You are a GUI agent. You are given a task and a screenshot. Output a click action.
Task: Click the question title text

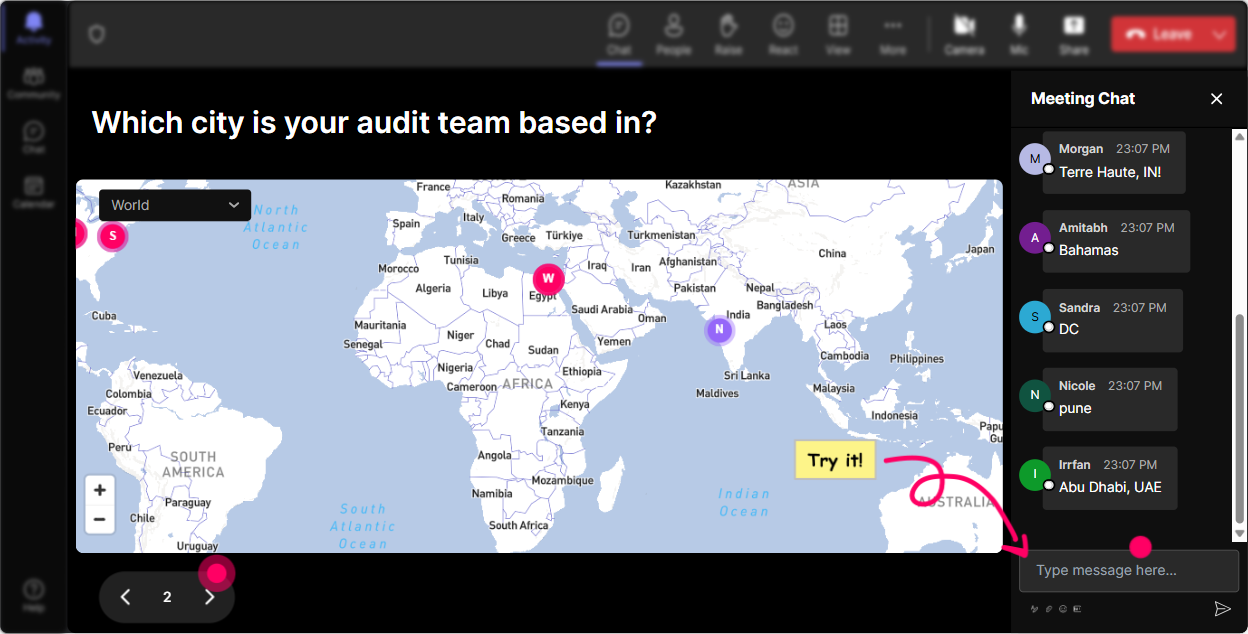pyautogui.click(x=374, y=123)
